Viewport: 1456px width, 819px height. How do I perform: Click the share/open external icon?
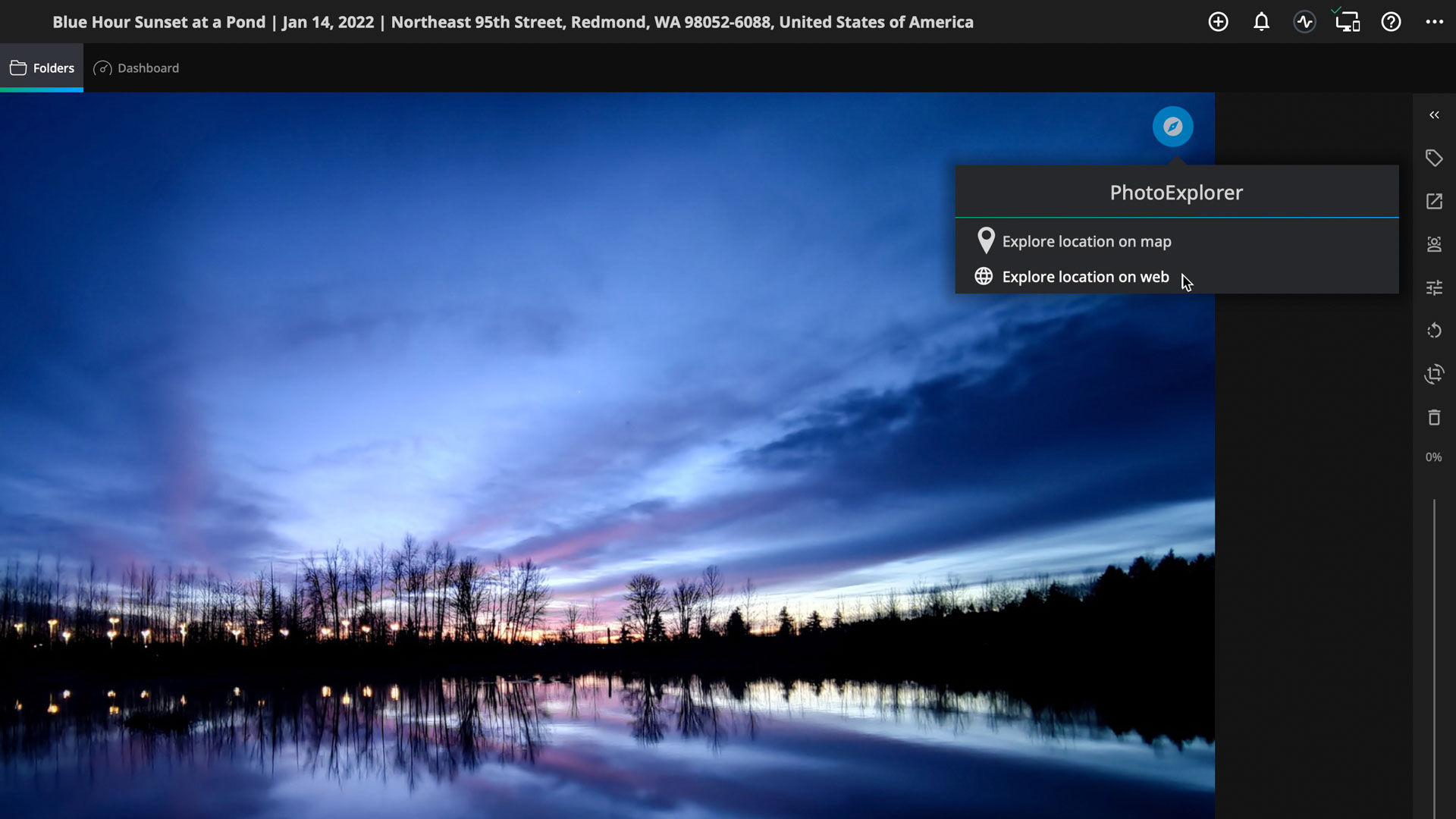pyautogui.click(x=1434, y=201)
